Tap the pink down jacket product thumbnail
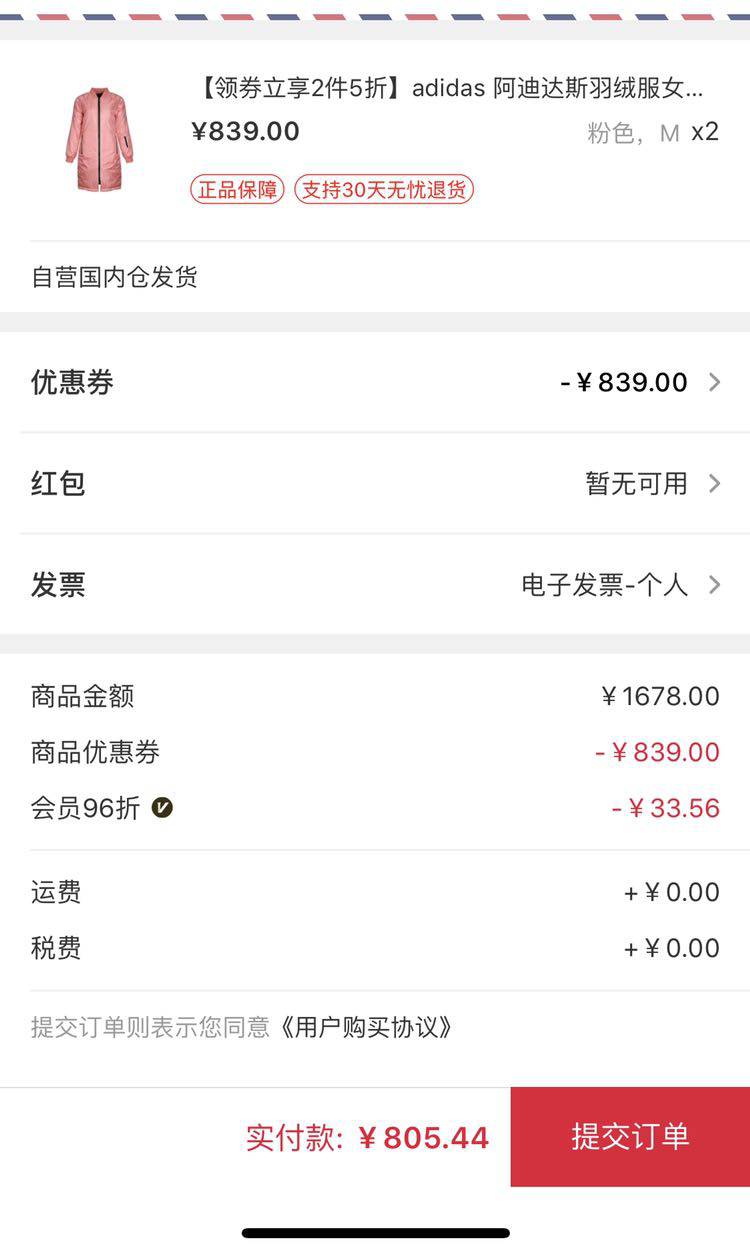 click(99, 139)
